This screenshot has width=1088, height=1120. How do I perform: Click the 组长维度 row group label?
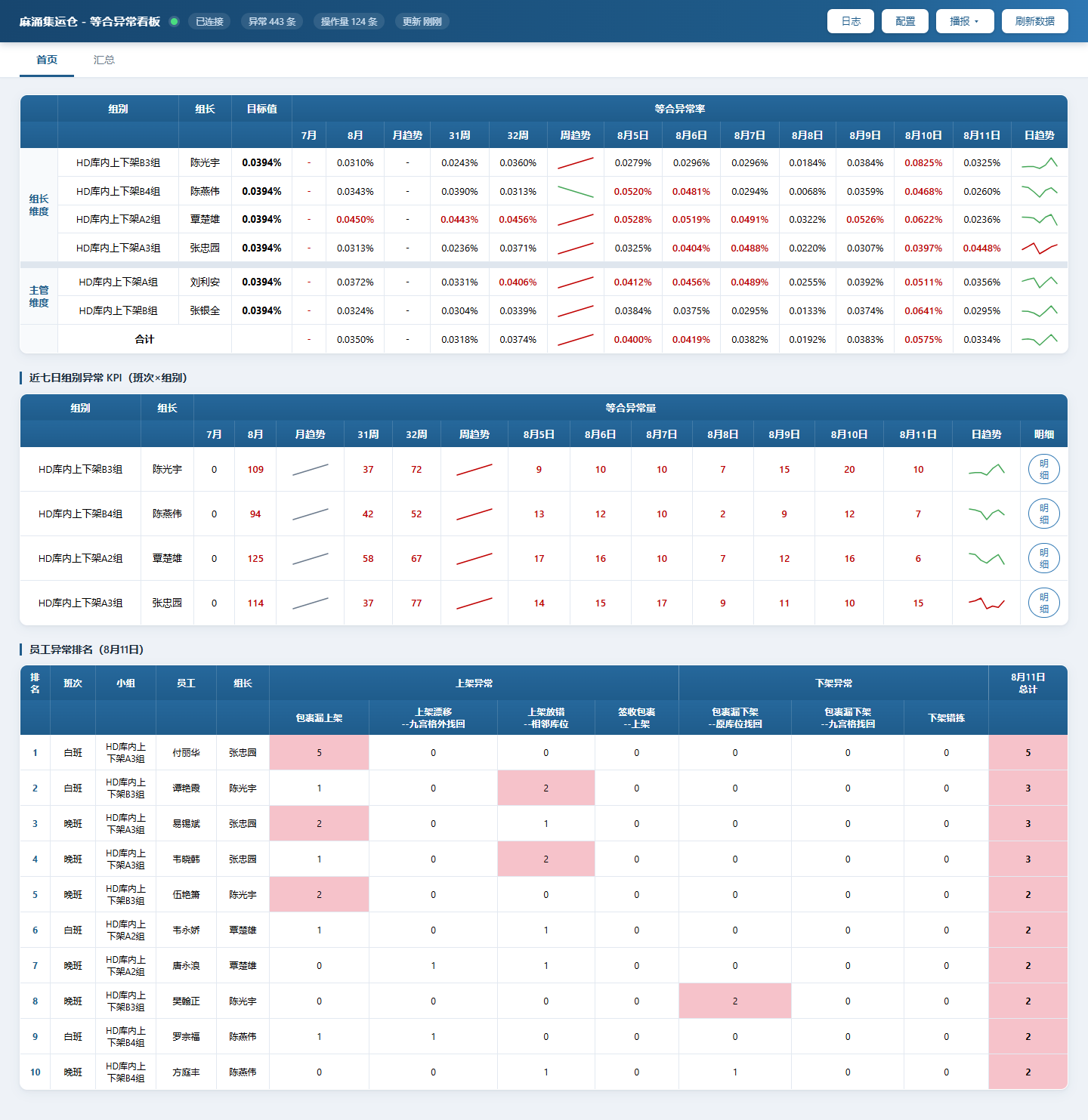[39, 205]
